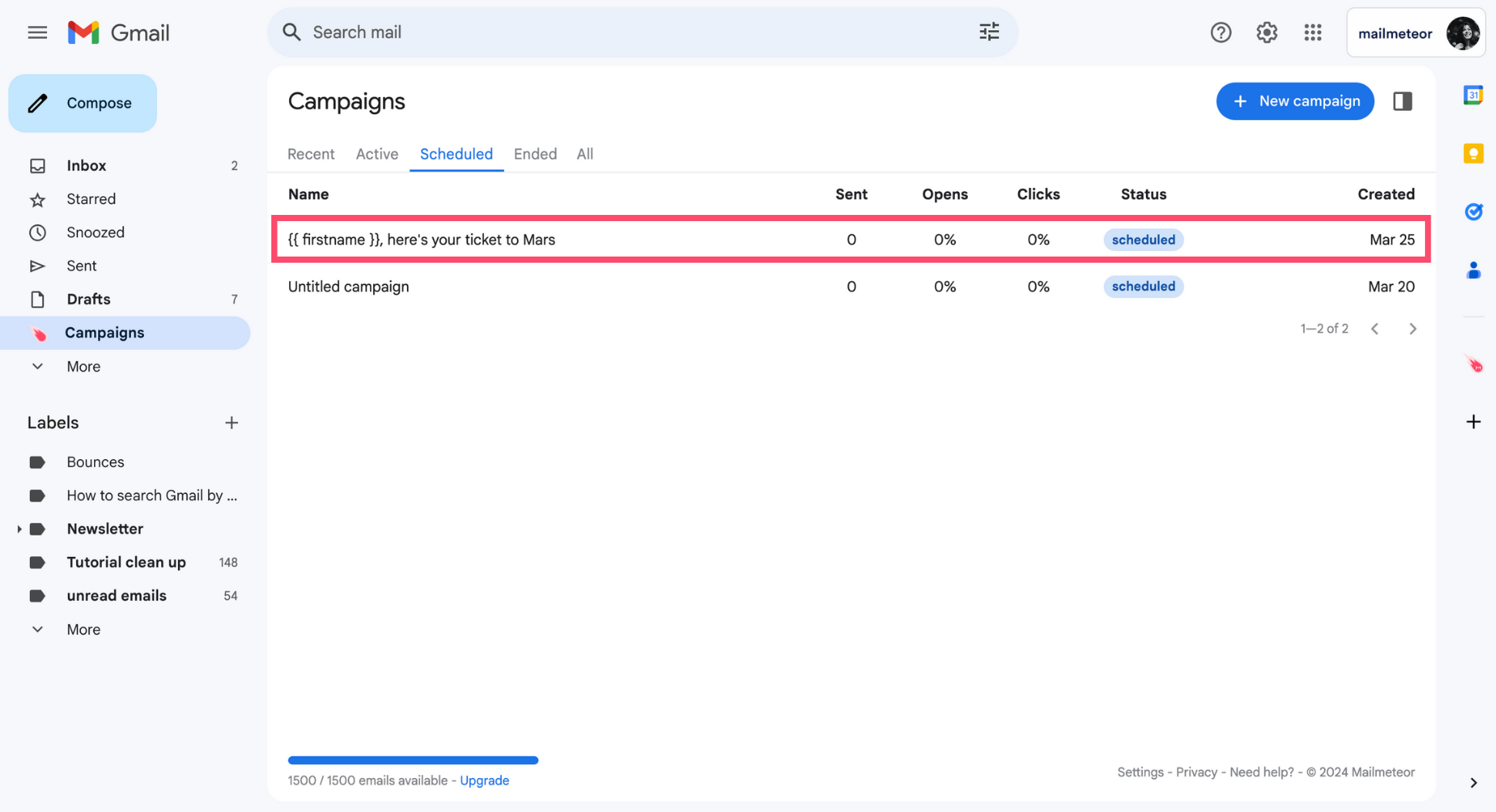Viewport: 1496px width, 812px height.
Task: Open the ticket to Mars campaign
Action: click(851, 240)
